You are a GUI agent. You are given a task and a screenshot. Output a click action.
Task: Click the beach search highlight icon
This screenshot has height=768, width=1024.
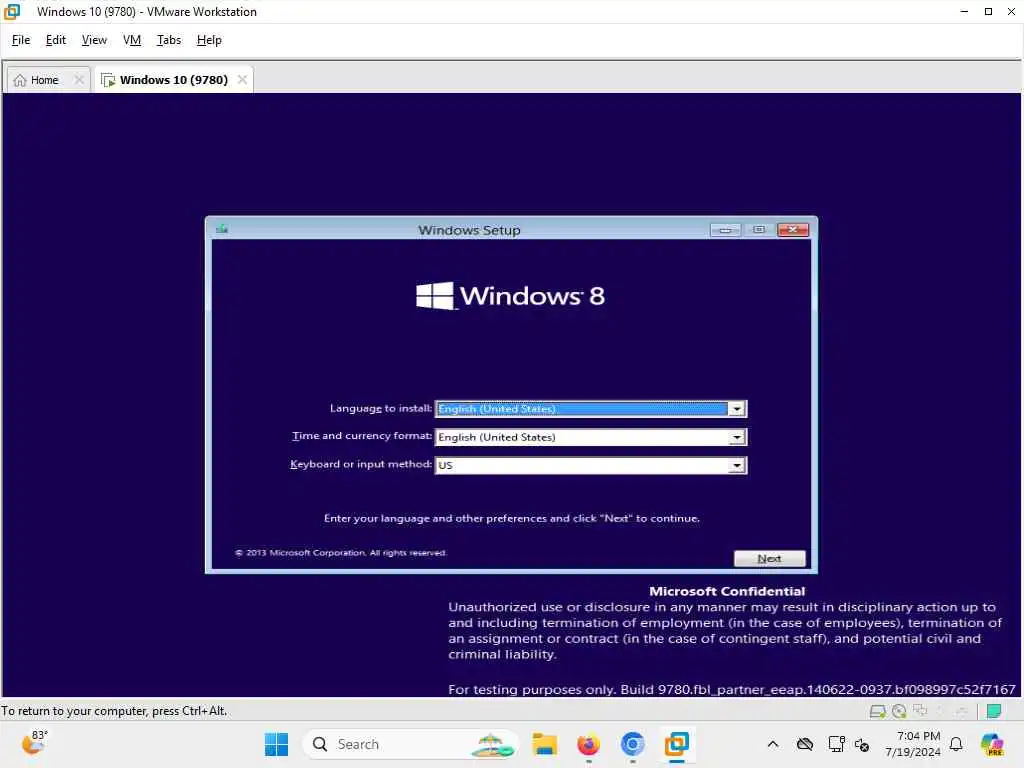click(494, 745)
